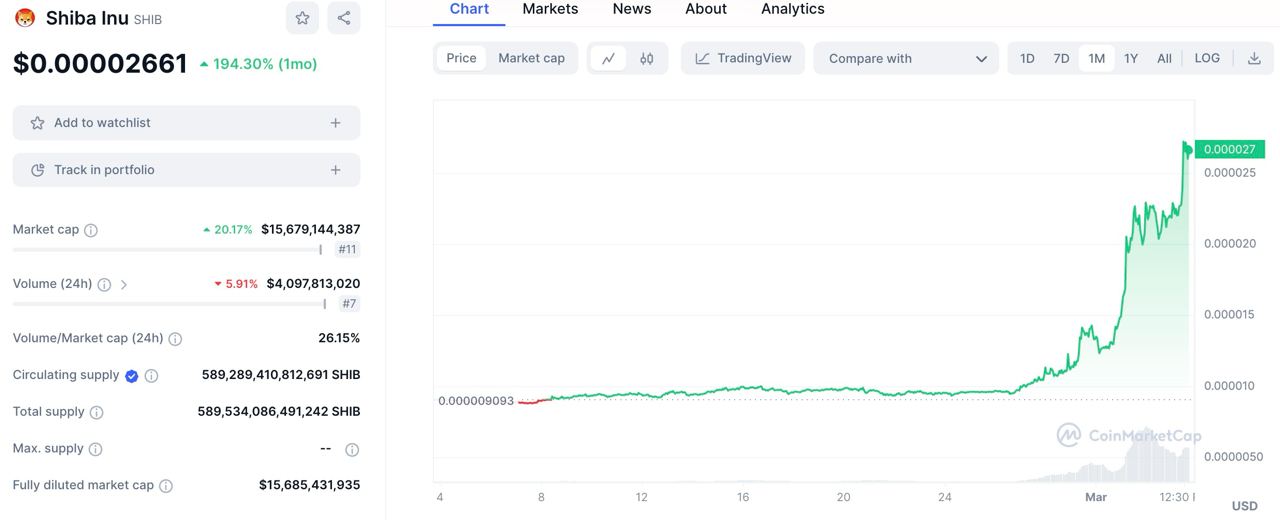Viewport: 1280px width, 520px height.
Task: Click Track in portfolio button
Action: [186, 170]
